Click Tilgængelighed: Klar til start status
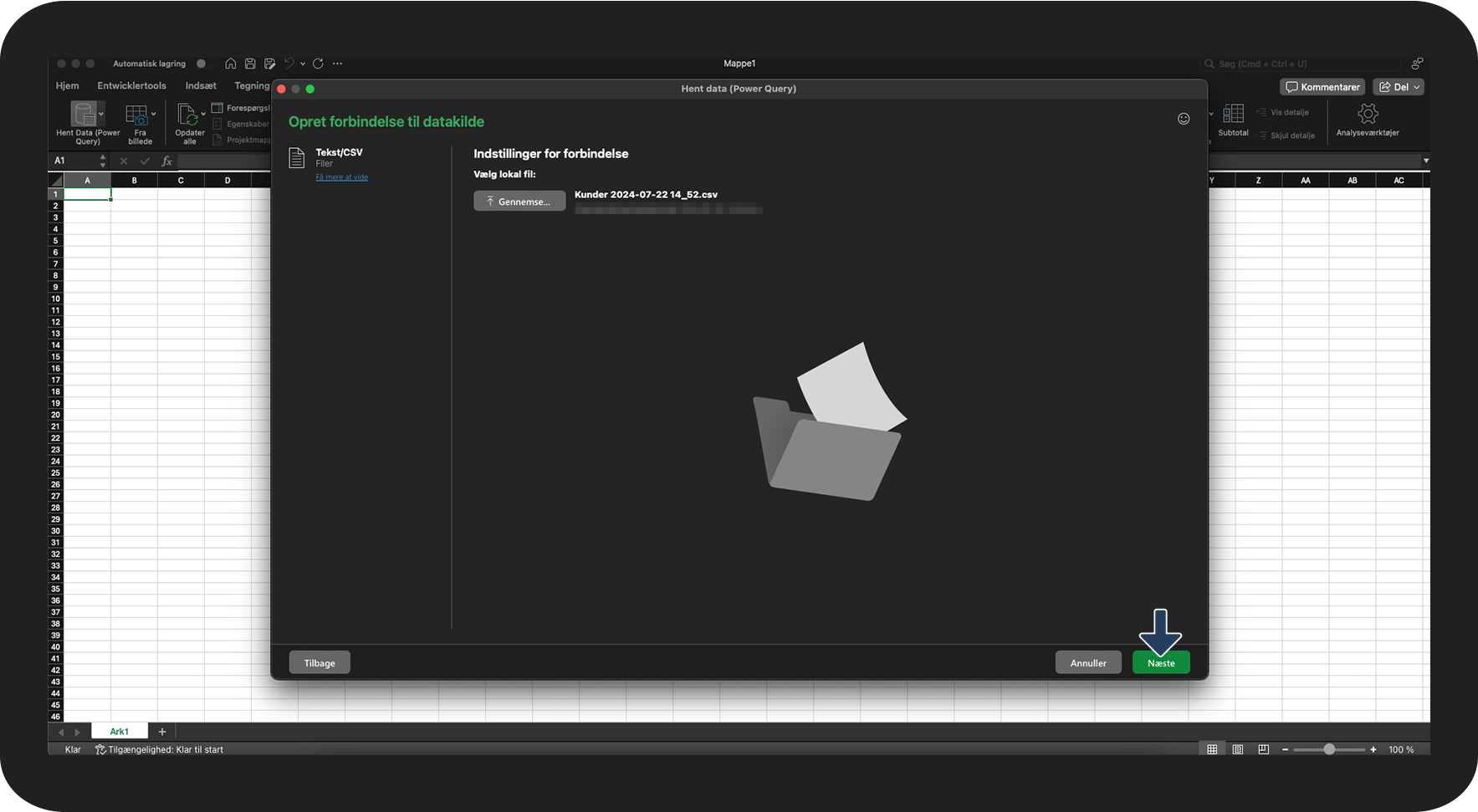Screen dimensions: 1478x812 coord(159,750)
